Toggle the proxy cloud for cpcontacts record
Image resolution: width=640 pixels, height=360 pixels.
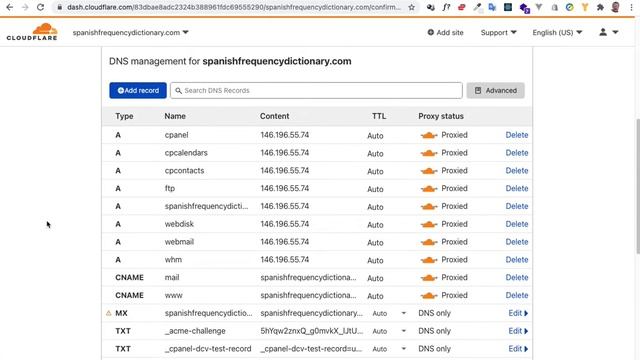pos(429,171)
